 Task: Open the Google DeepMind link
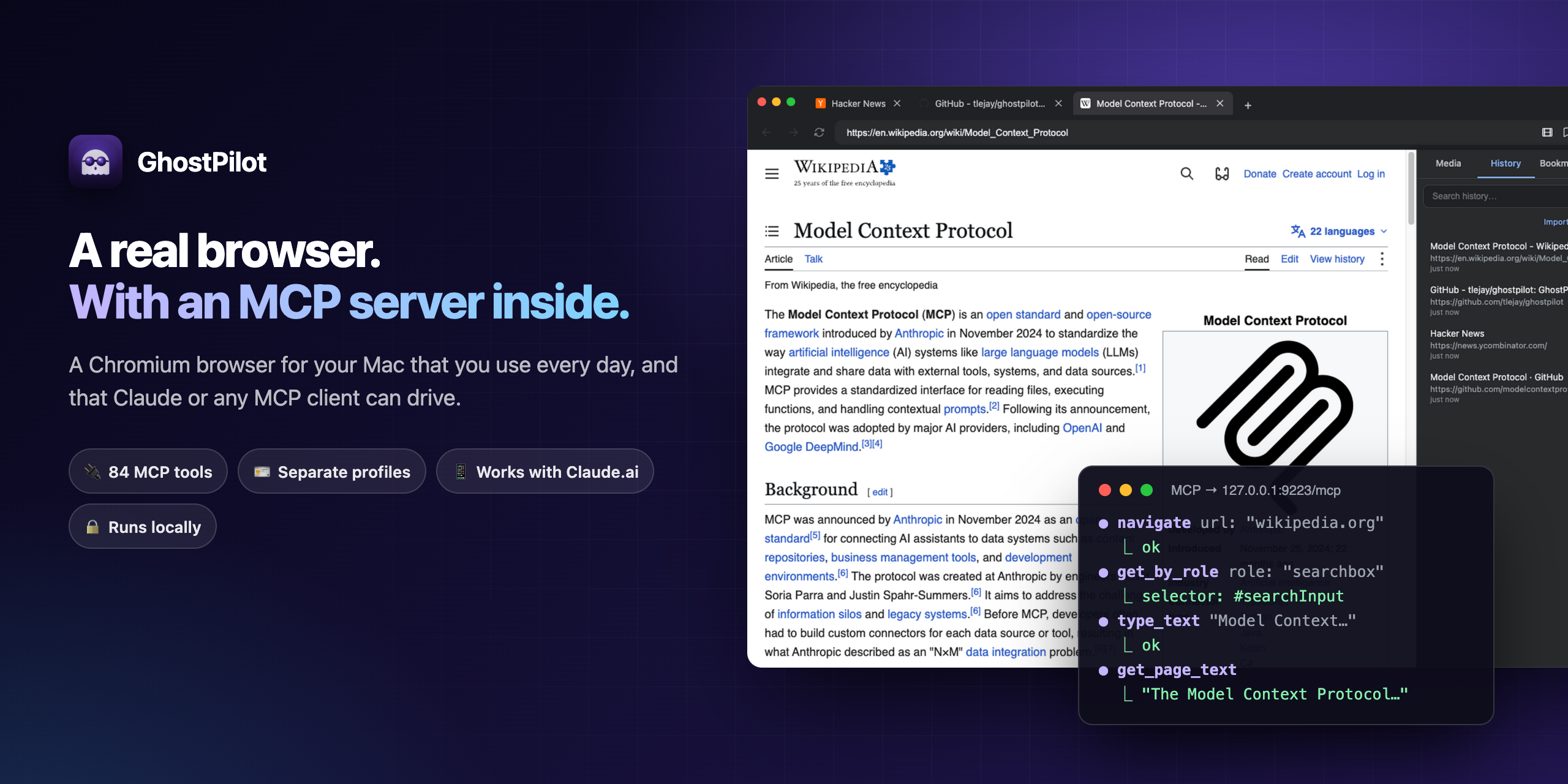pyautogui.click(x=812, y=447)
